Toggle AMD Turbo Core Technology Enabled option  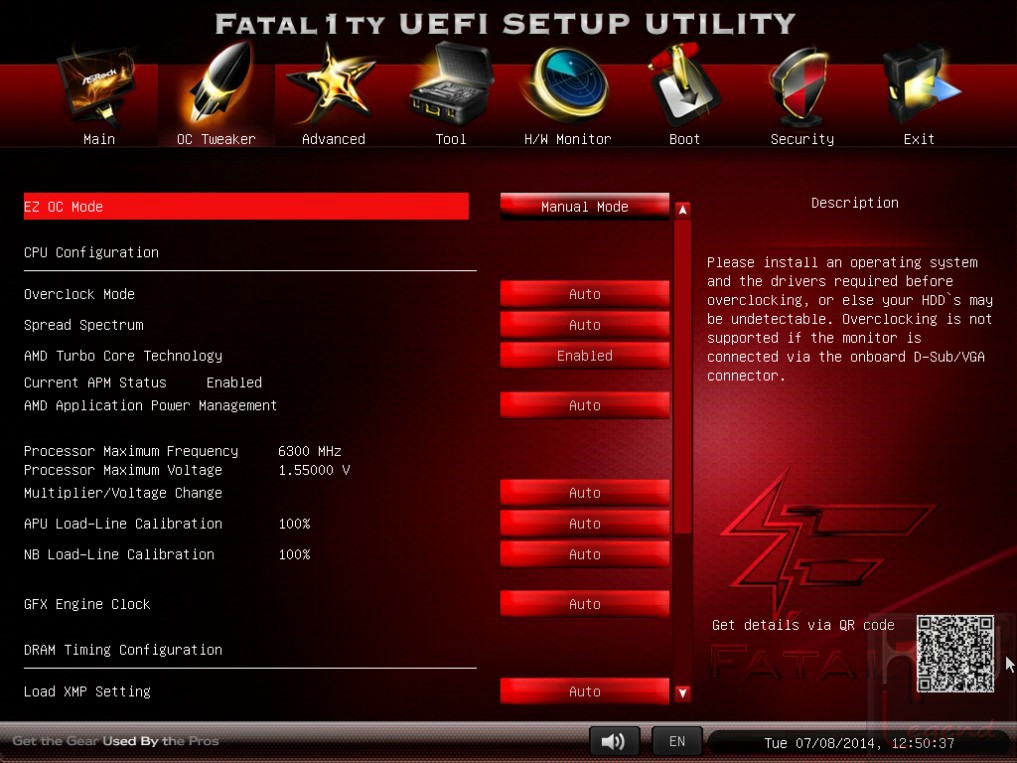(584, 356)
